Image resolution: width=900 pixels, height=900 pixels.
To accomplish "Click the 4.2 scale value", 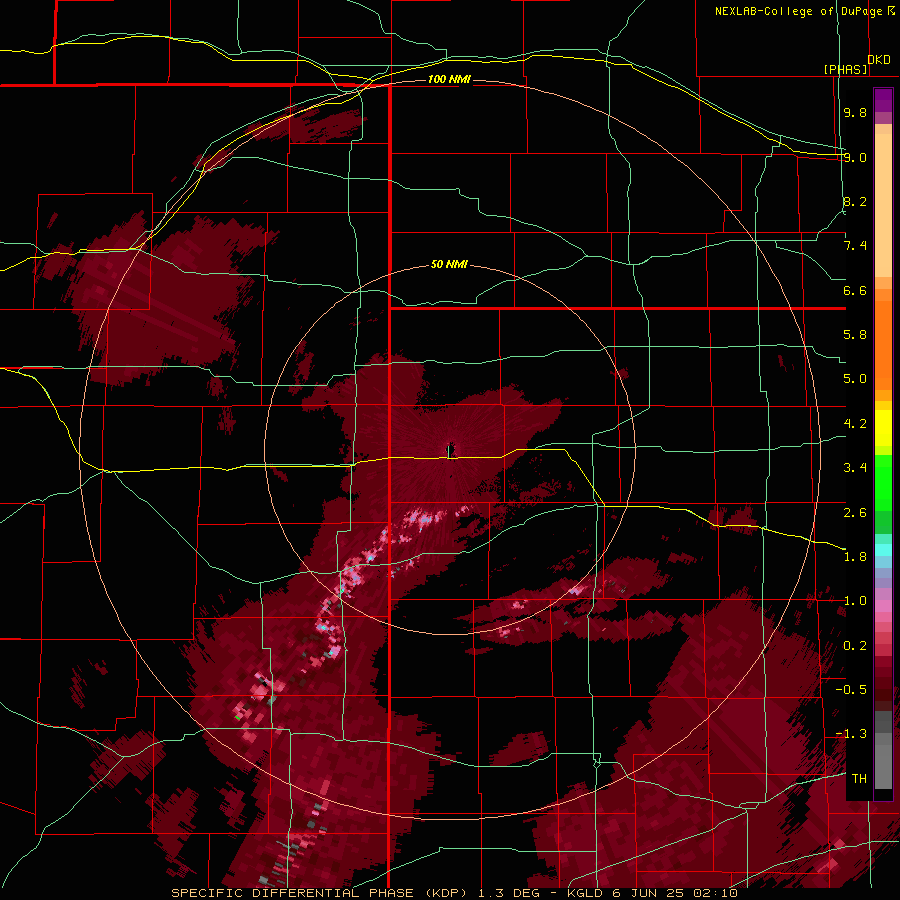I will click(x=855, y=424).
